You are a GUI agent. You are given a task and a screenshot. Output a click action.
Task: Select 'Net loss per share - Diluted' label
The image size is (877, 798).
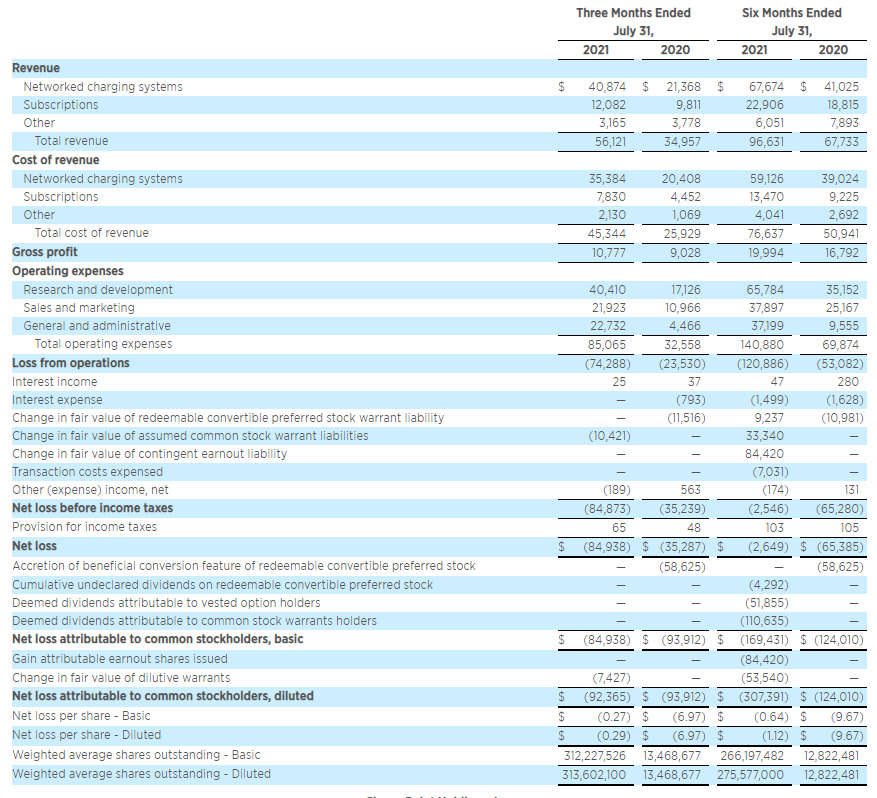click(x=87, y=735)
